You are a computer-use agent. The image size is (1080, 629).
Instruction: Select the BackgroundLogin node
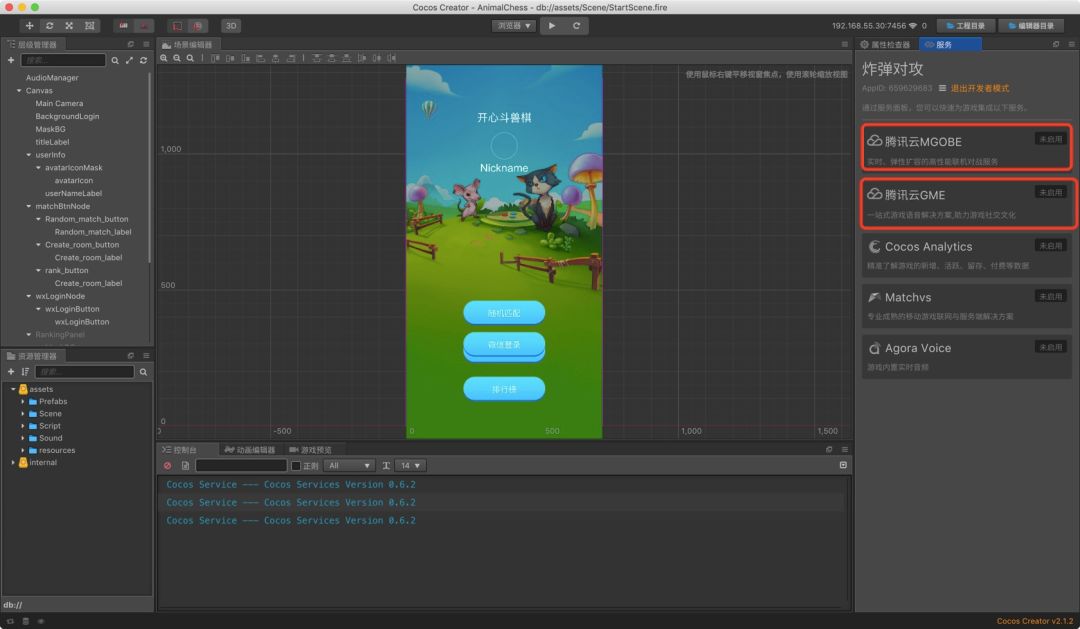68,116
